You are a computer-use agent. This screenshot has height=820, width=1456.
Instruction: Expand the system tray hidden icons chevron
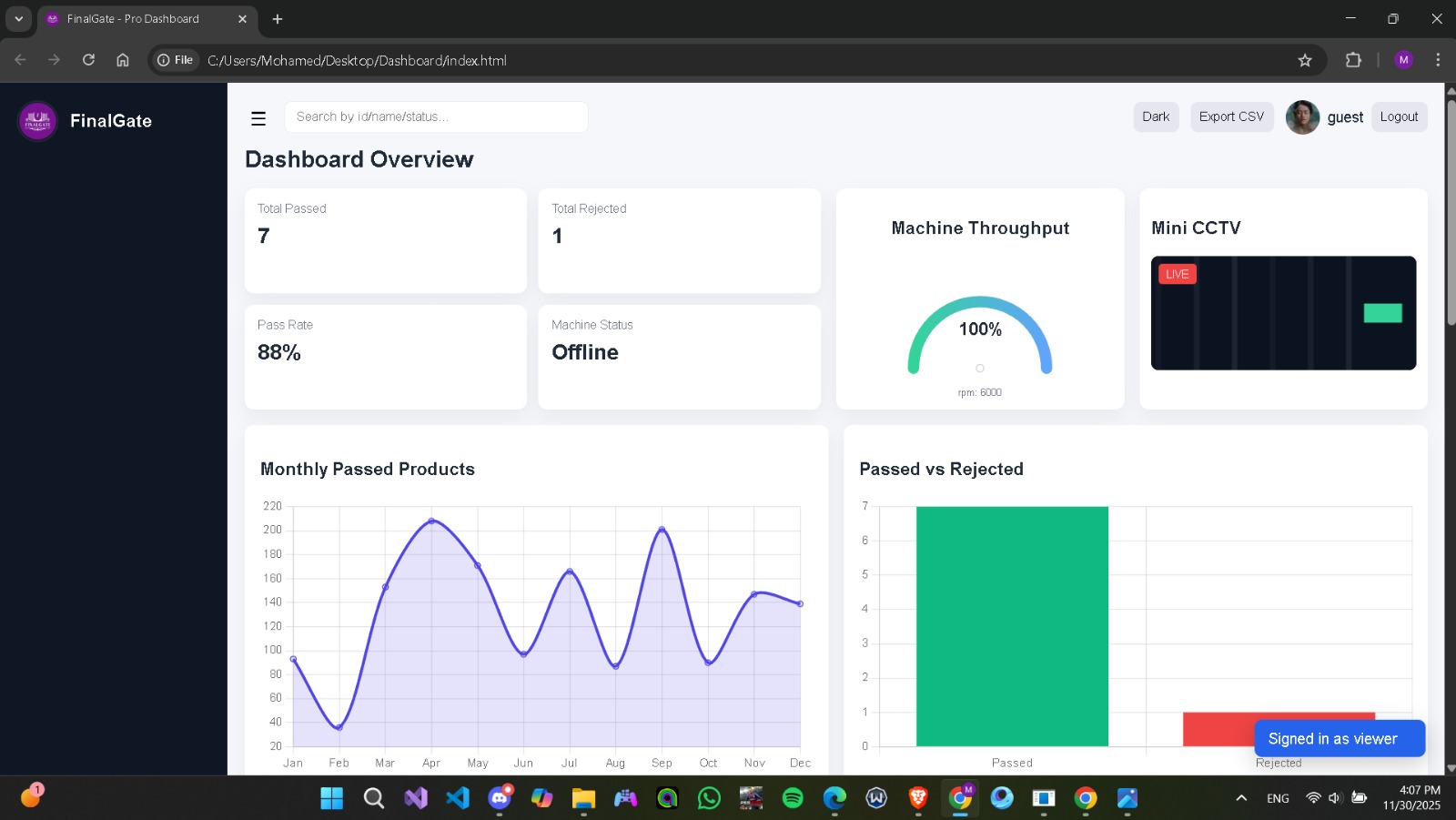(x=1241, y=798)
